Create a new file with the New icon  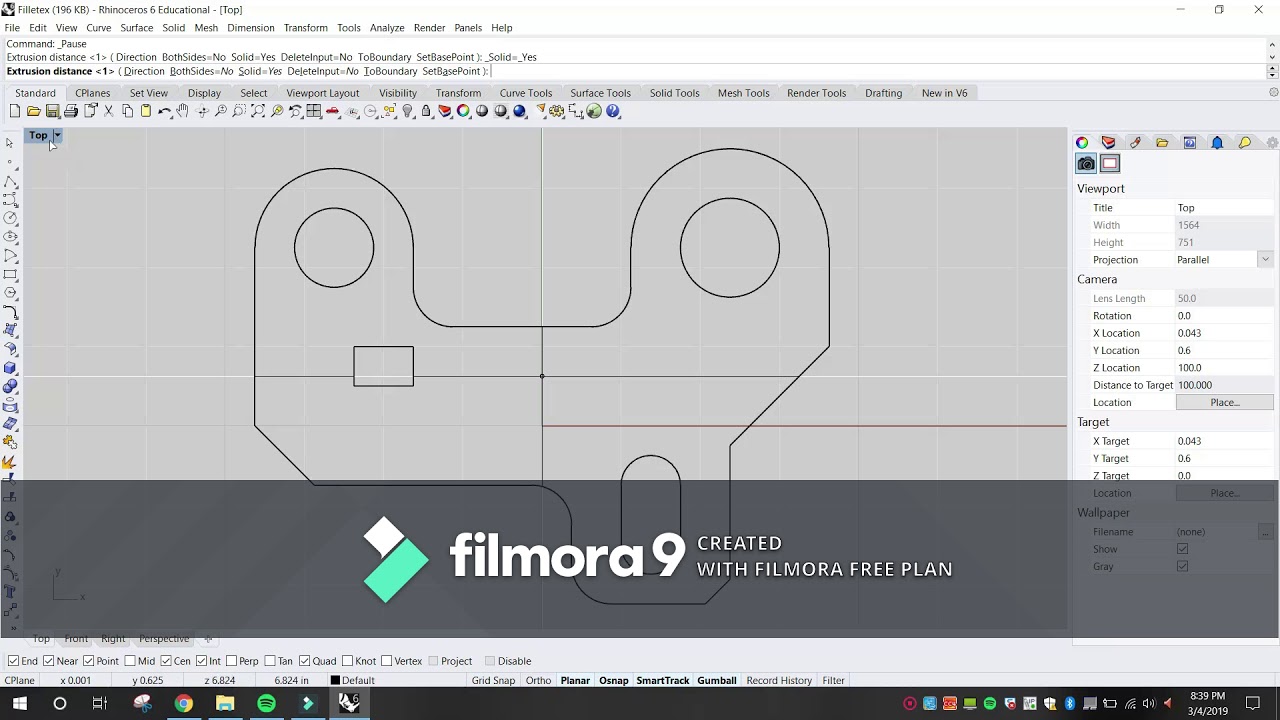[x=15, y=111]
